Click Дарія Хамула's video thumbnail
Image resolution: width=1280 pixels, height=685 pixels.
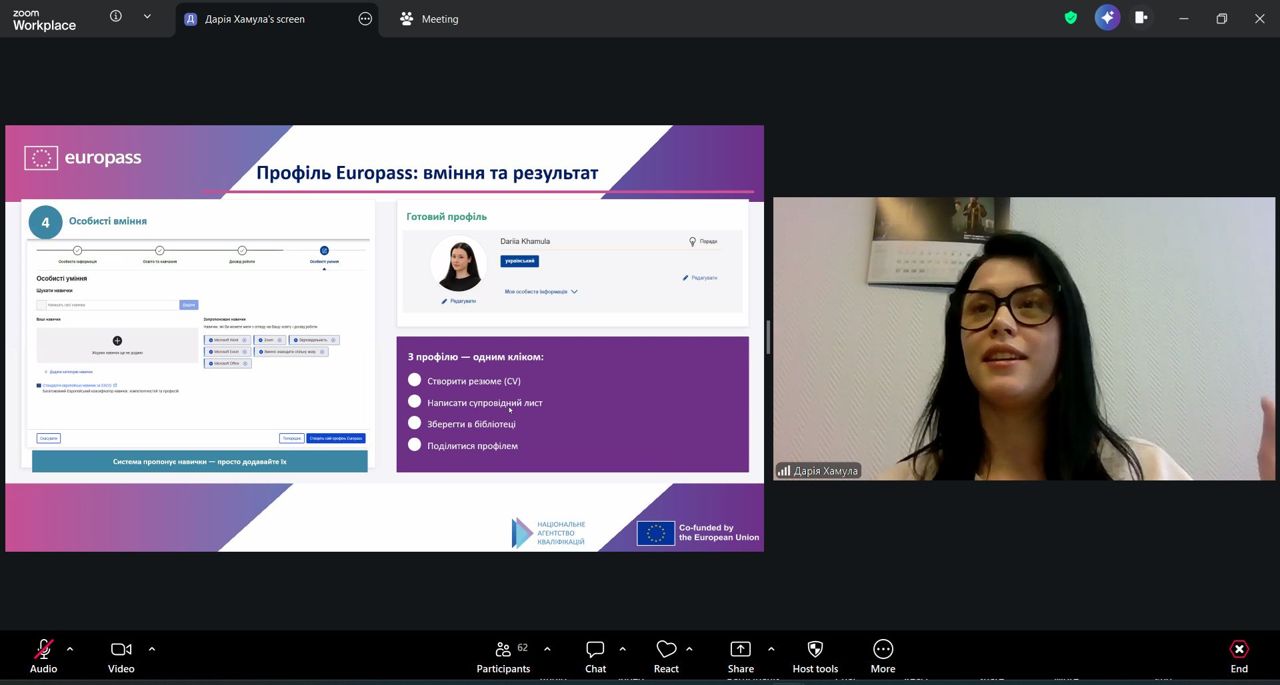tap(1023, 338)
